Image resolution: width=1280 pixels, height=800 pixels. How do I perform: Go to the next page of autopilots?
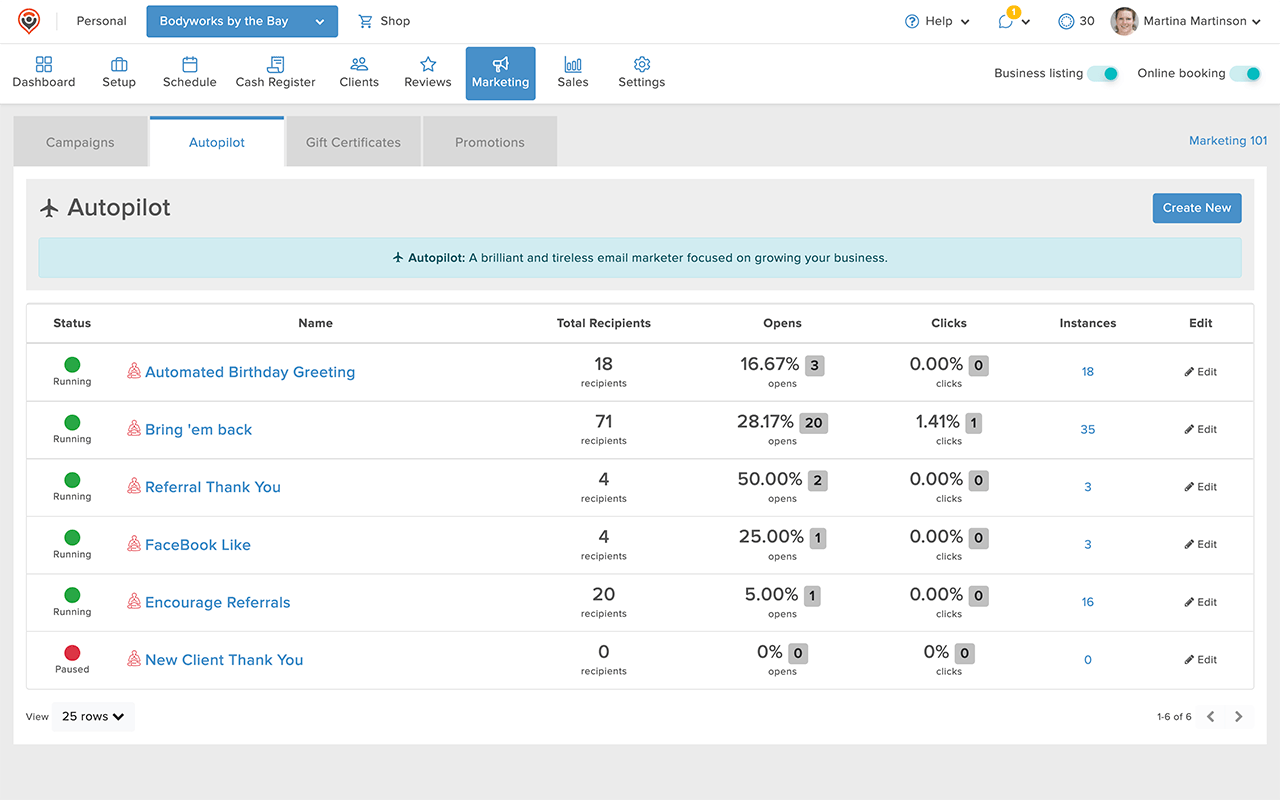[1238, 716]
